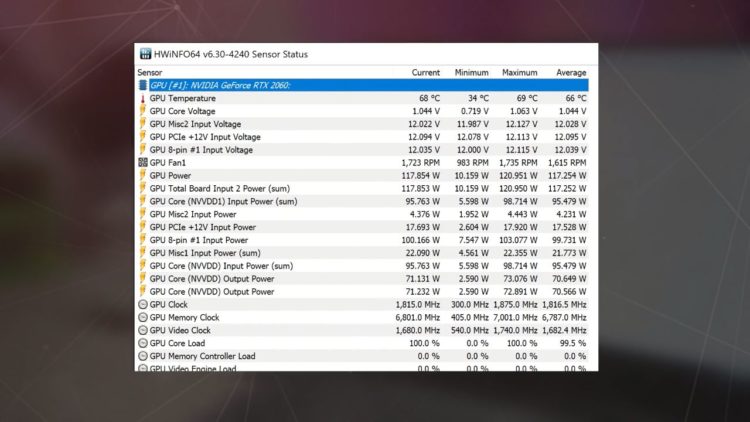Screen dimensions: 750x422
Task: Click the fan icon beside GPU Fan1
Action: pos(143,163)
